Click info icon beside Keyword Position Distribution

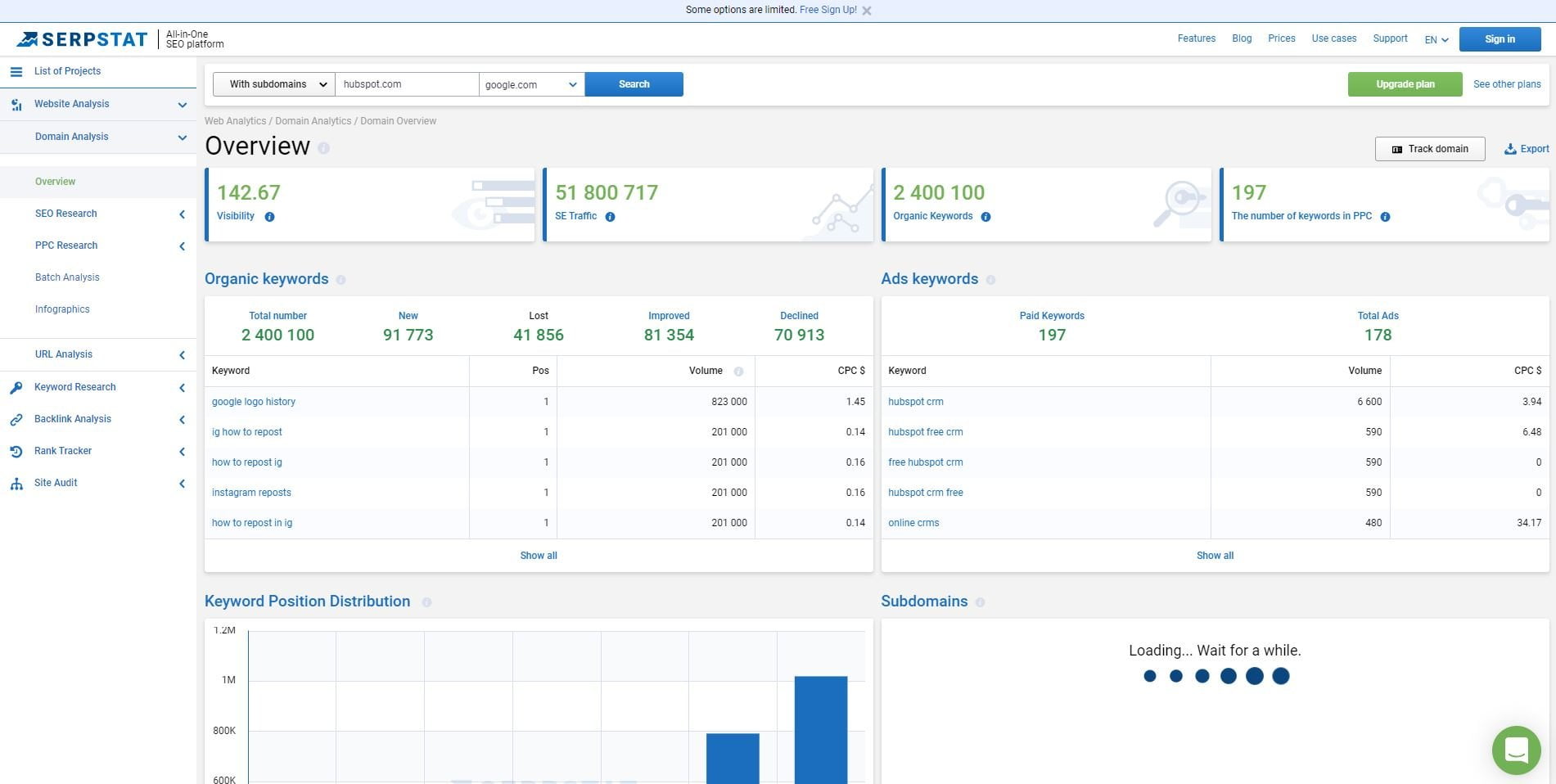(x=426, y=602)
